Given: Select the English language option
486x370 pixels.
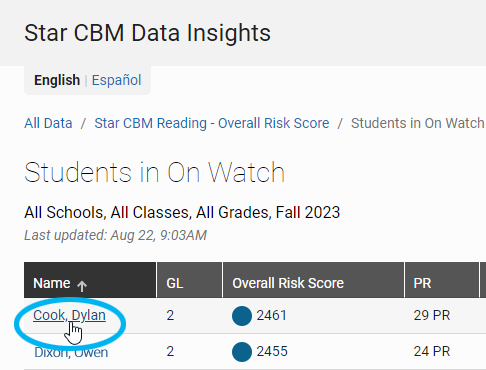Looking at the screenshot, I should tap(57, 80).
